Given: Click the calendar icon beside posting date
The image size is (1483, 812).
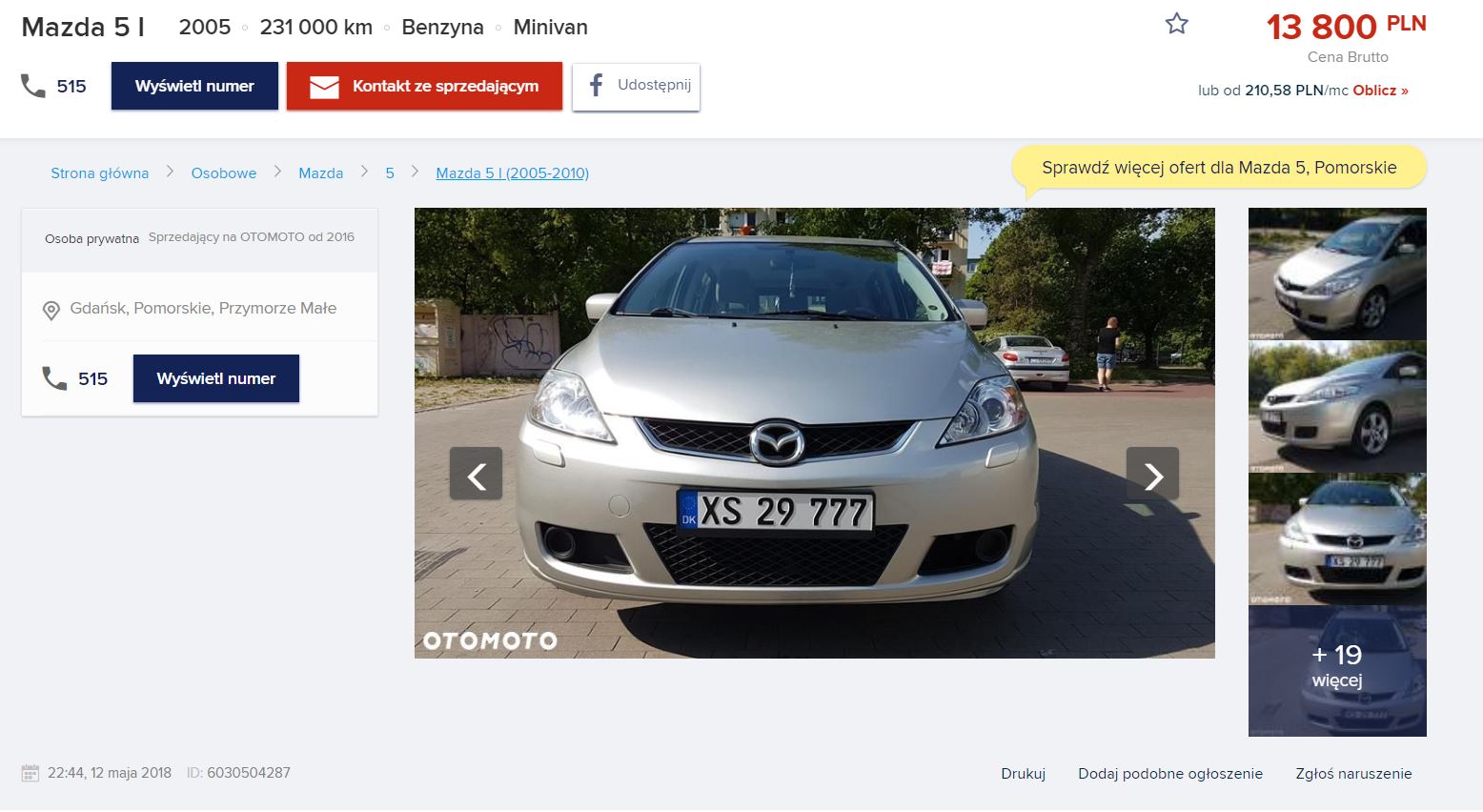Looking at the screenshot, I should [30, 773].
